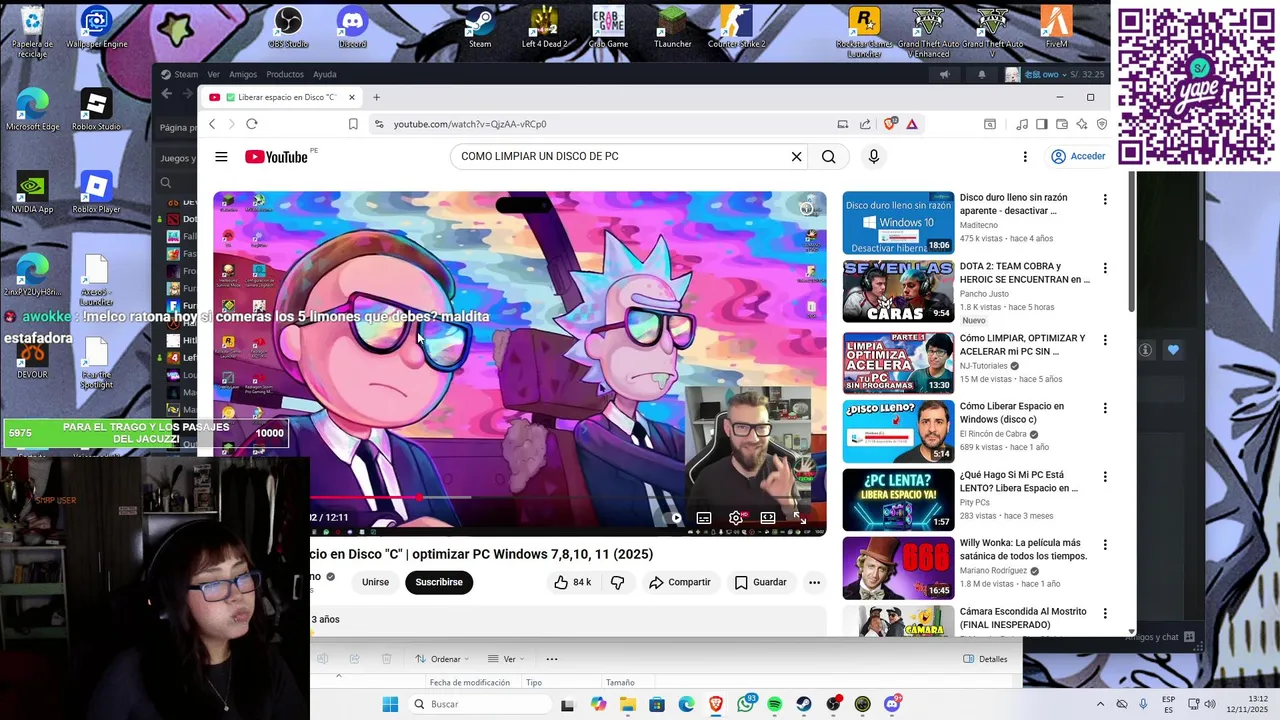
Task: Click YouTube page vertical scrollbar
Action: 1131,240
